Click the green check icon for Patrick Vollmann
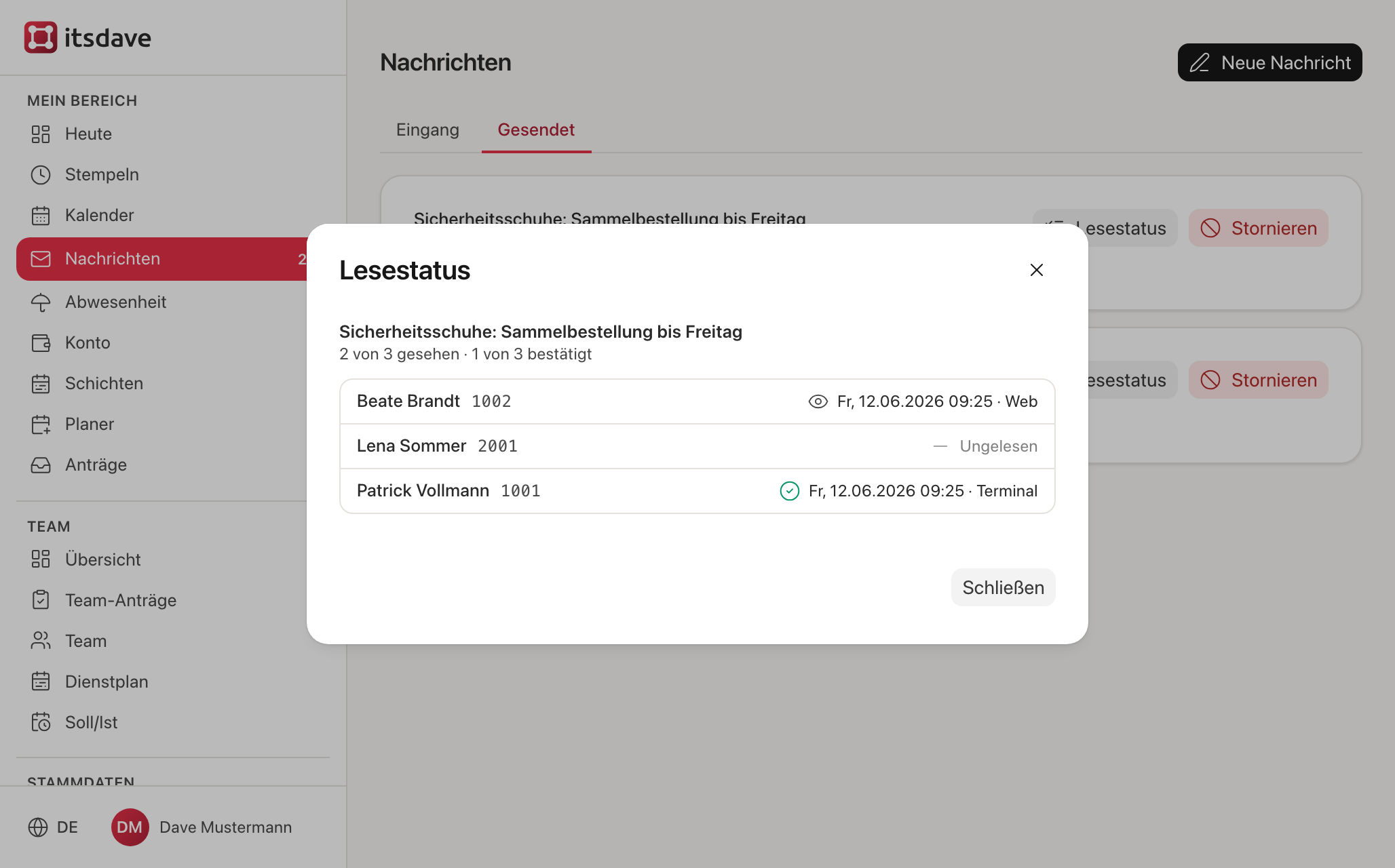Viewport: 1395px width, 868px height. (x=789, y=491)
